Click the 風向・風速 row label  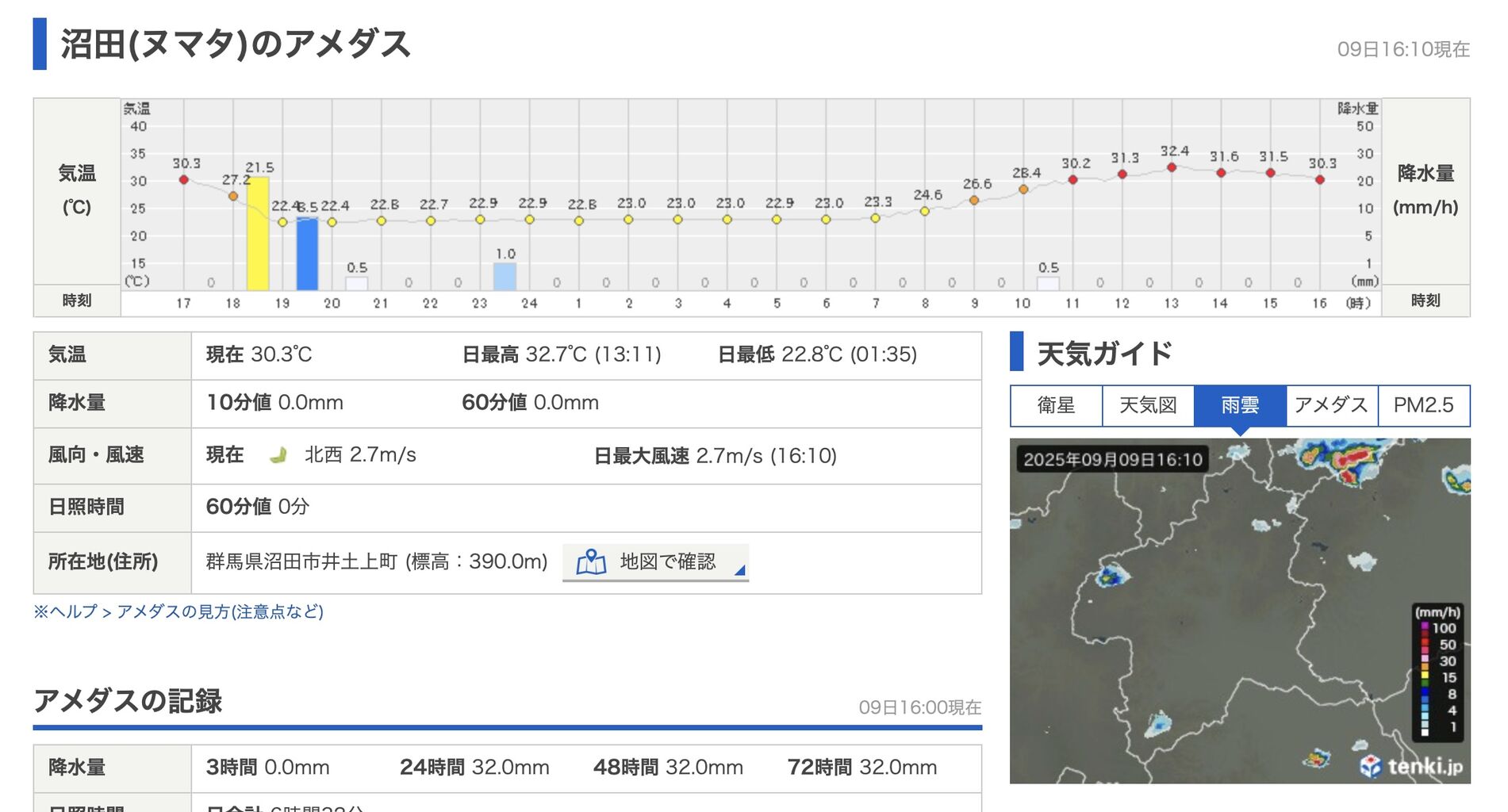coord(96,455)
